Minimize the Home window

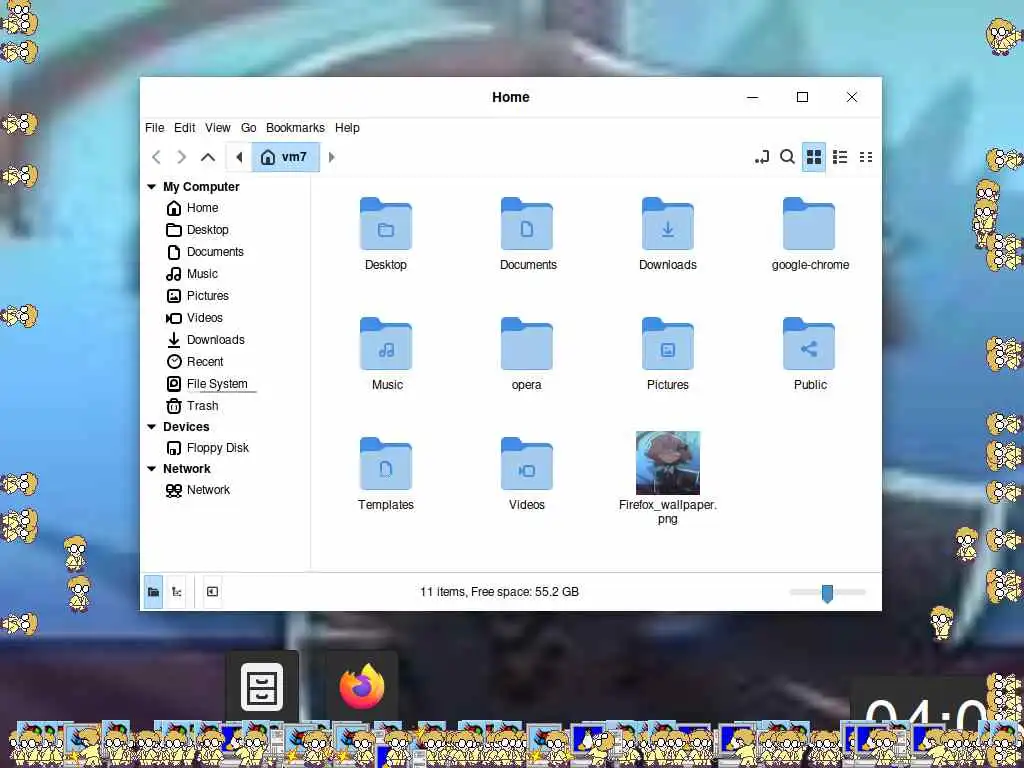coord(752,97)
